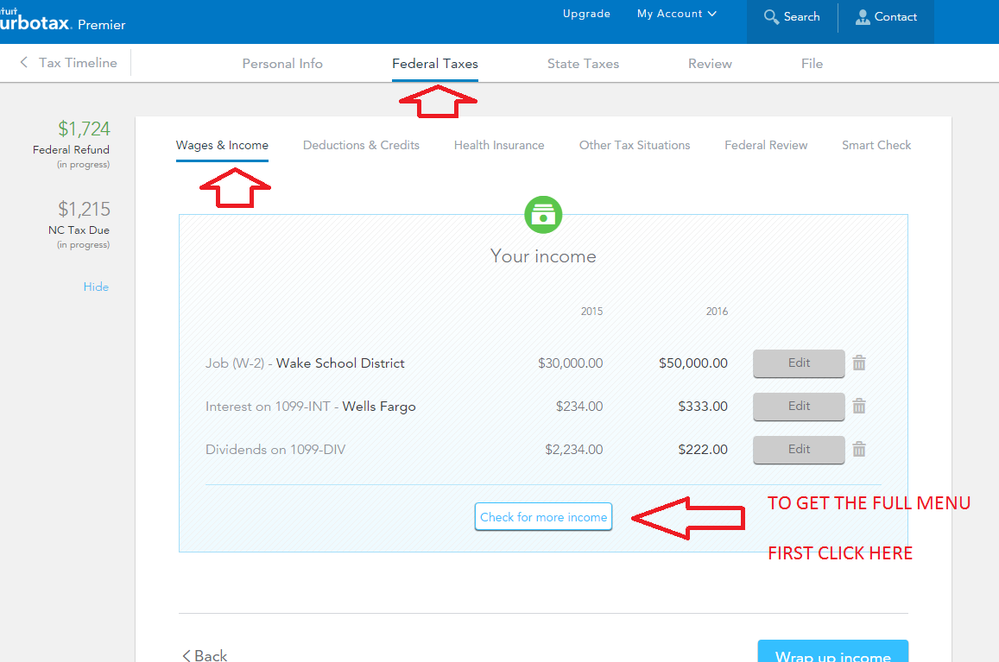Select the Health Insurance sub-tab
Screen dimensions: 999x662
coord(499,145)
